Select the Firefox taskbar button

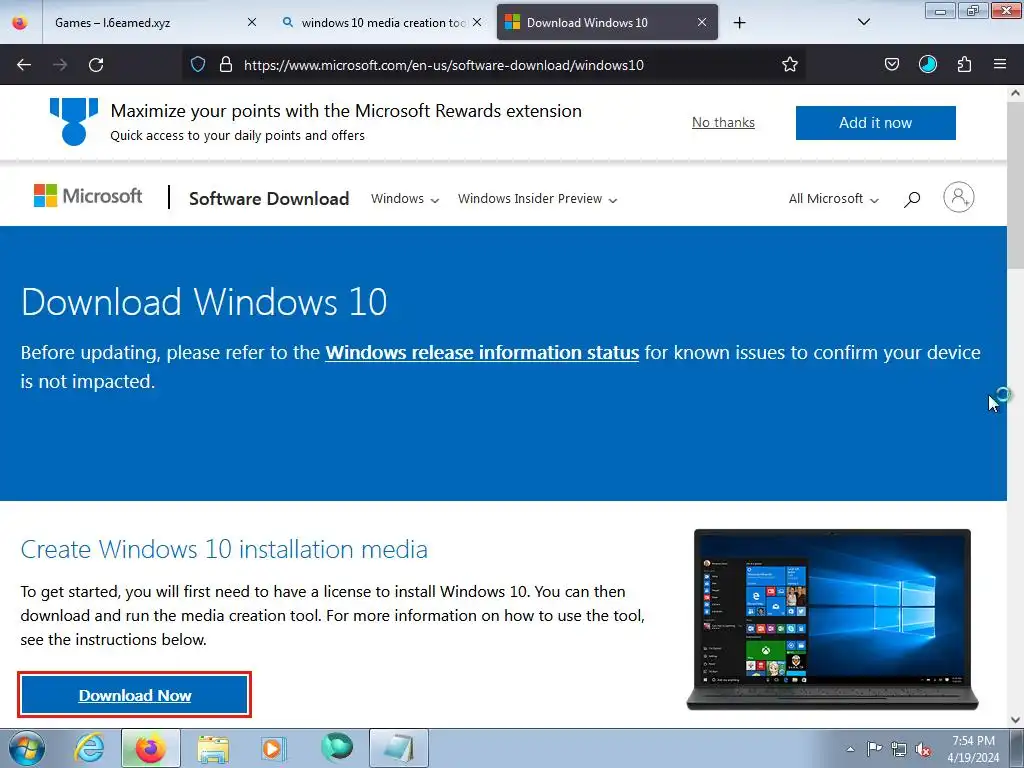pos(150,748)
